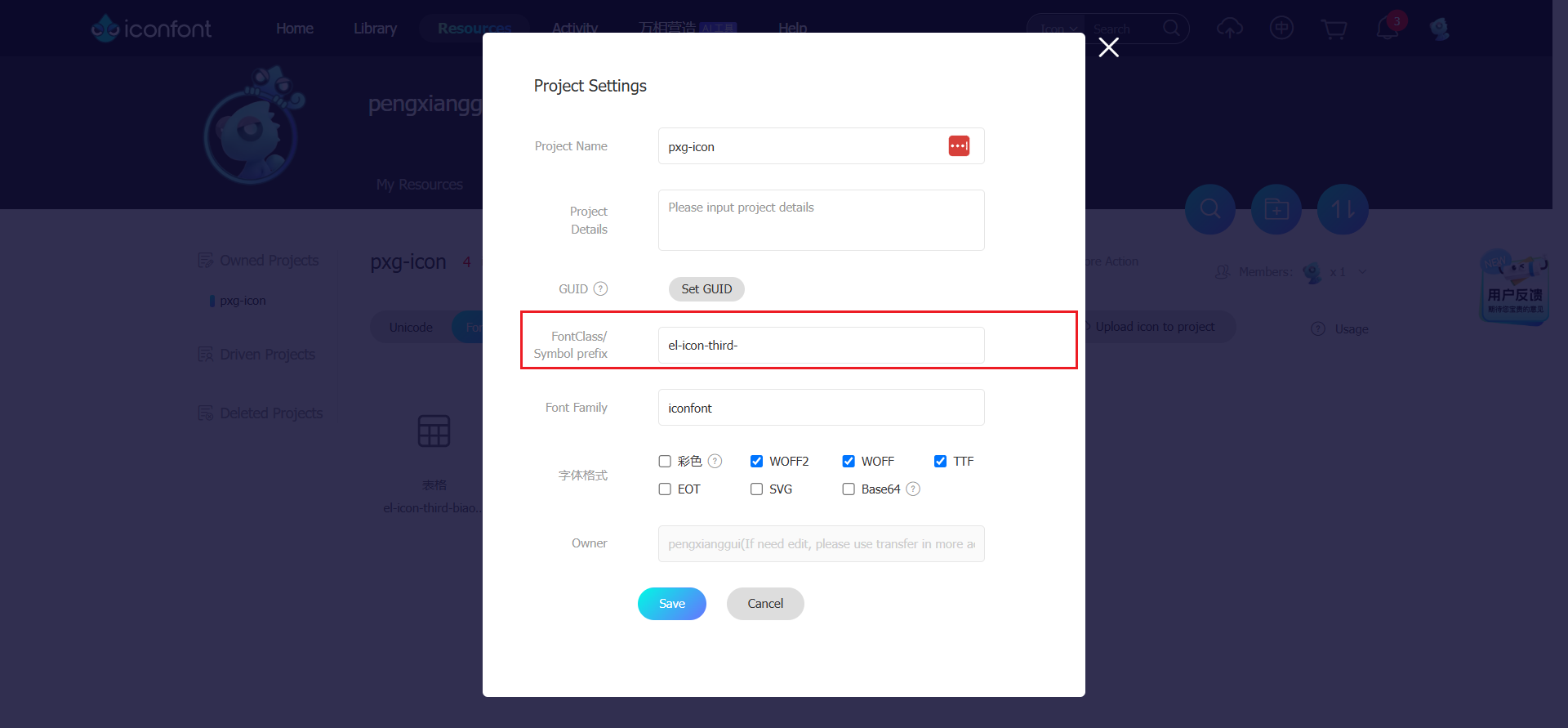Enable the SVG checkbox

[x=756, y=489]
